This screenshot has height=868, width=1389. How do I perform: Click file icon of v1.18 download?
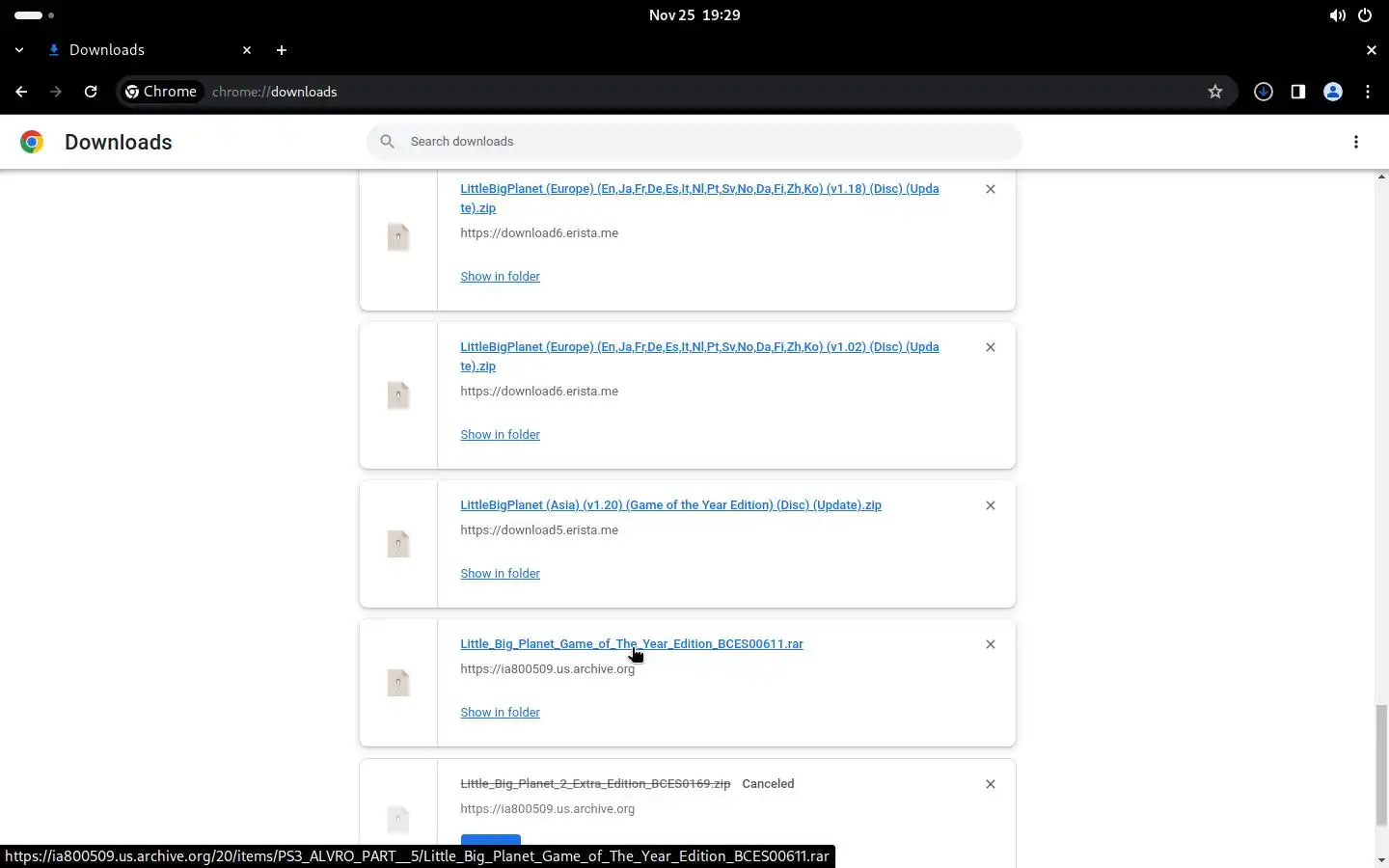[x=398, y=237]
